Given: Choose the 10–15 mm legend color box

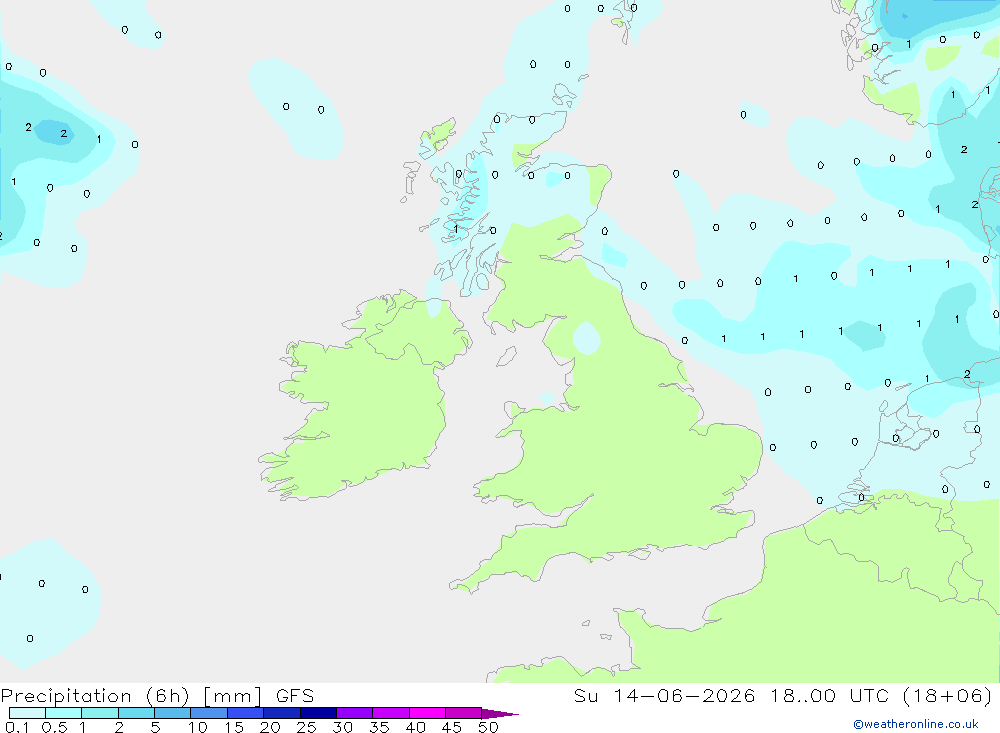Looking at the screenshot, I should [209, 713].
